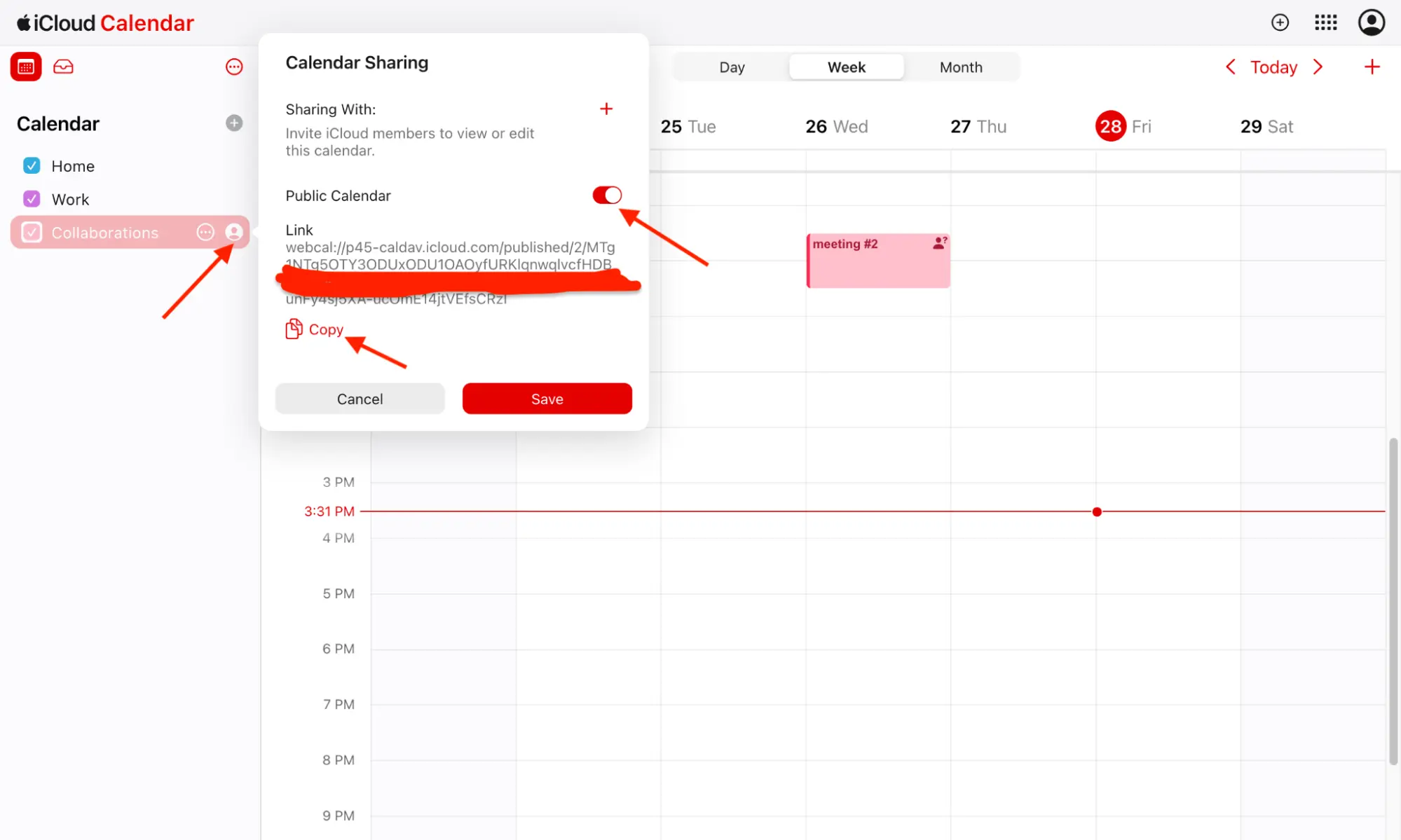This screenshot has height=840, width=1401.
Task: Click the 28 Fri day header
Action: pyautogui.click(x=1123, y=126)
